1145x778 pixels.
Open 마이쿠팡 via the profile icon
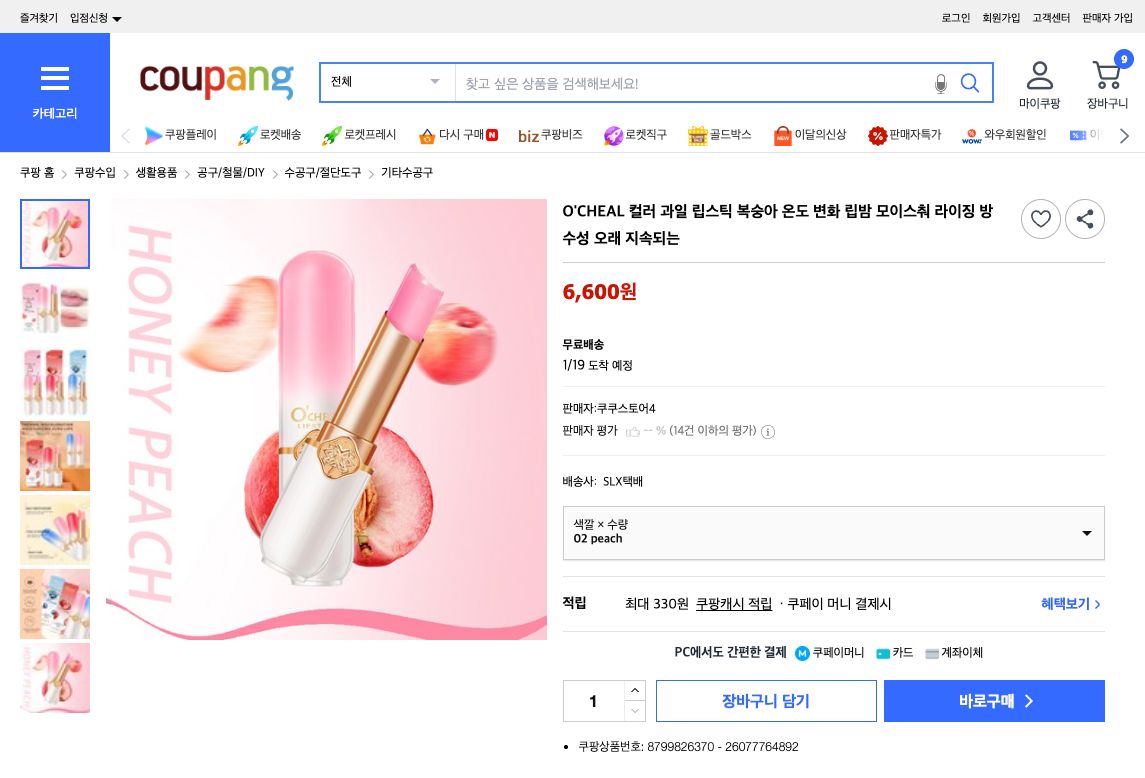click(1039, 75)
